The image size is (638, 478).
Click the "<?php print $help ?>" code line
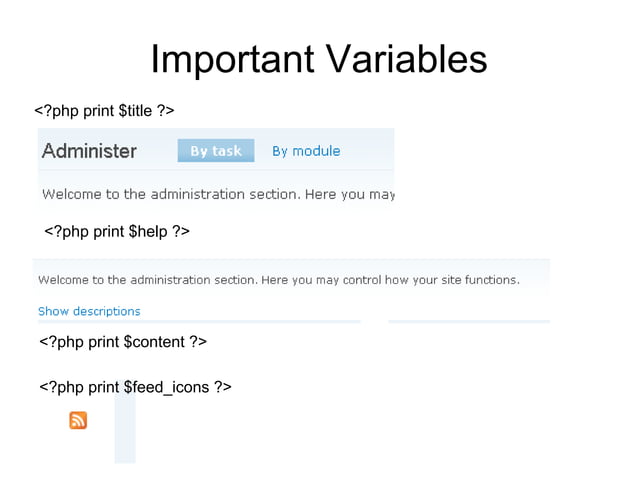pos(117,232)
